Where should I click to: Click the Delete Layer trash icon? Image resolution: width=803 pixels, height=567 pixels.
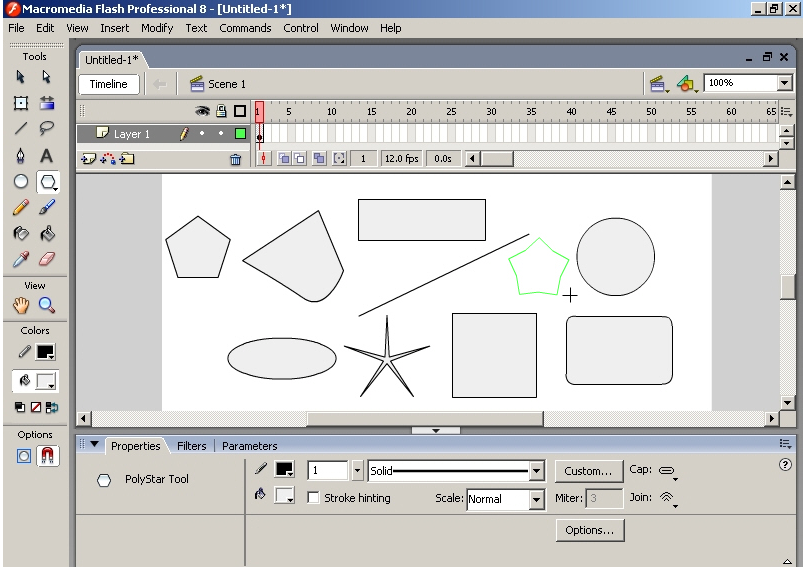click(x=236, y=160)
